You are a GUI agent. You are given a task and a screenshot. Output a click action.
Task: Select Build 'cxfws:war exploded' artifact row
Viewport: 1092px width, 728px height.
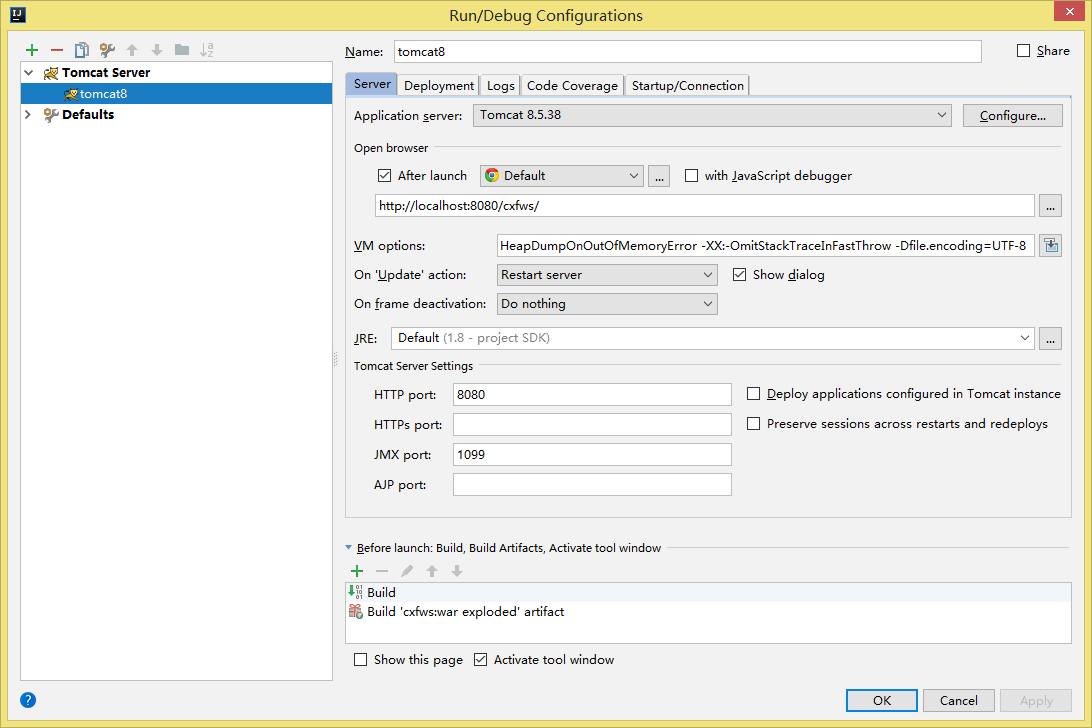(x=708, y=612)
